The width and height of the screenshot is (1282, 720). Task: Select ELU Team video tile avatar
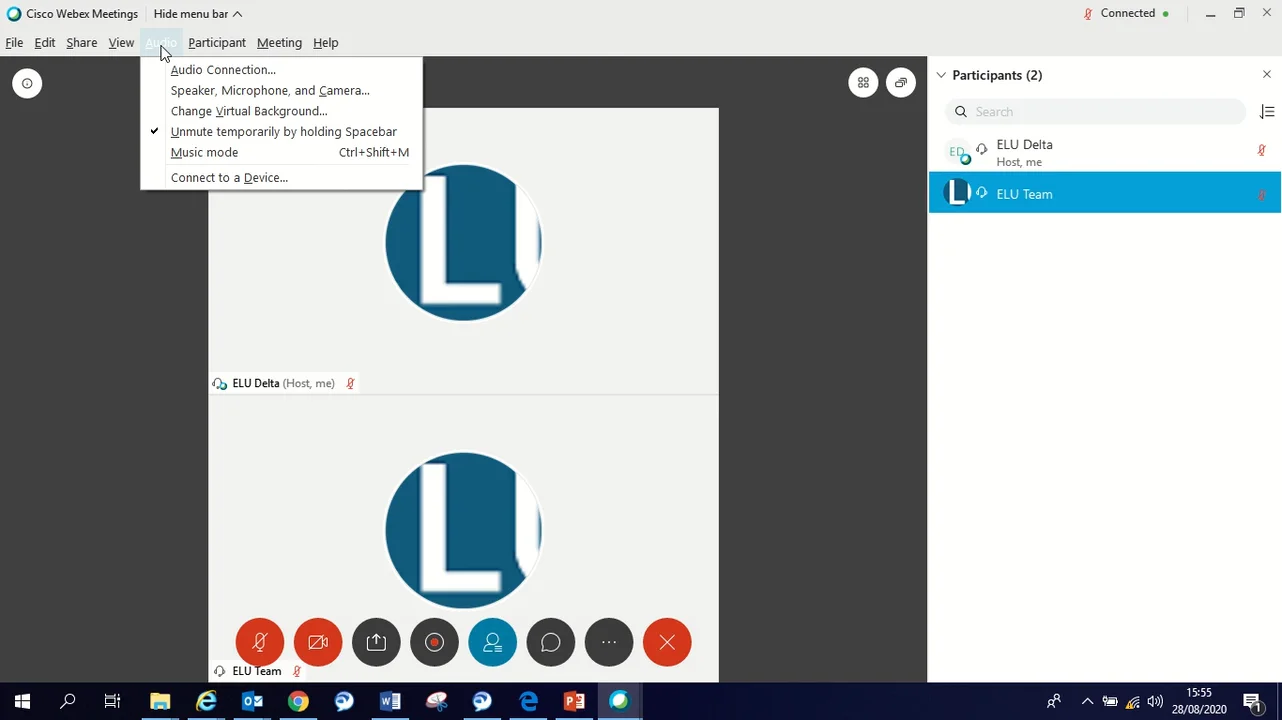click(463, 530)
